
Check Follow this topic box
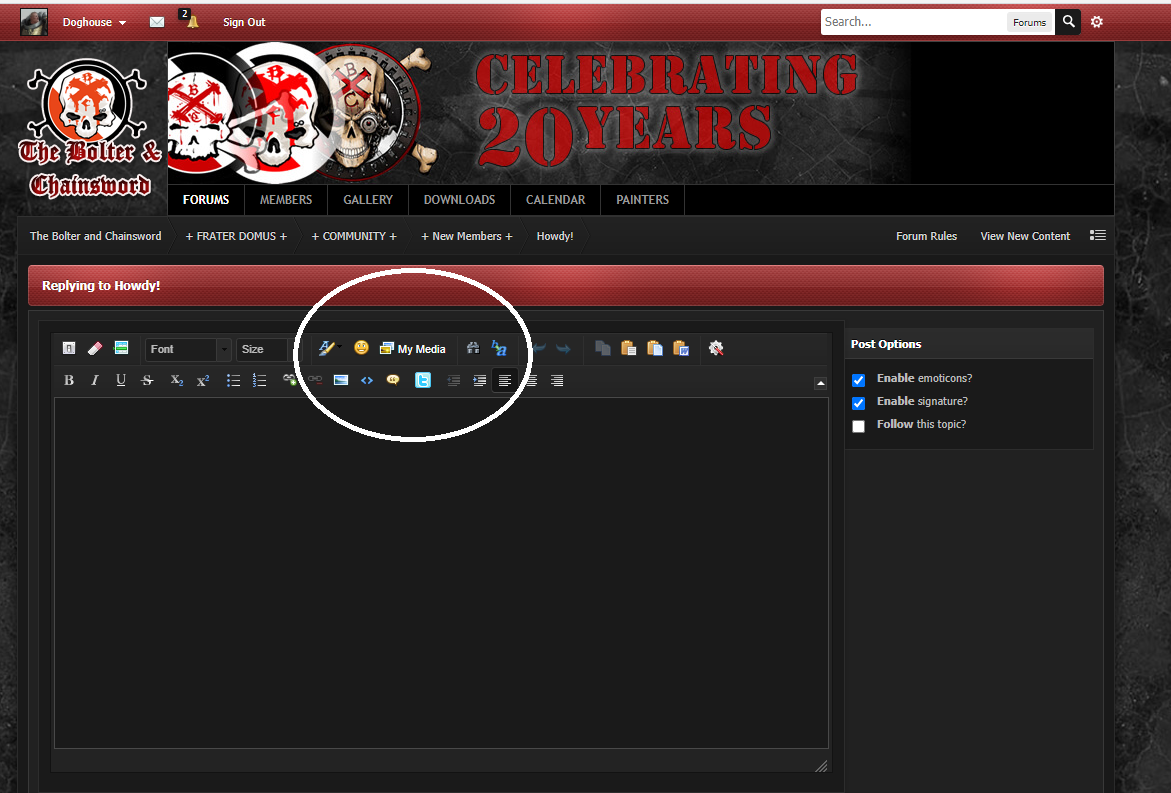(x=858, y=426)
